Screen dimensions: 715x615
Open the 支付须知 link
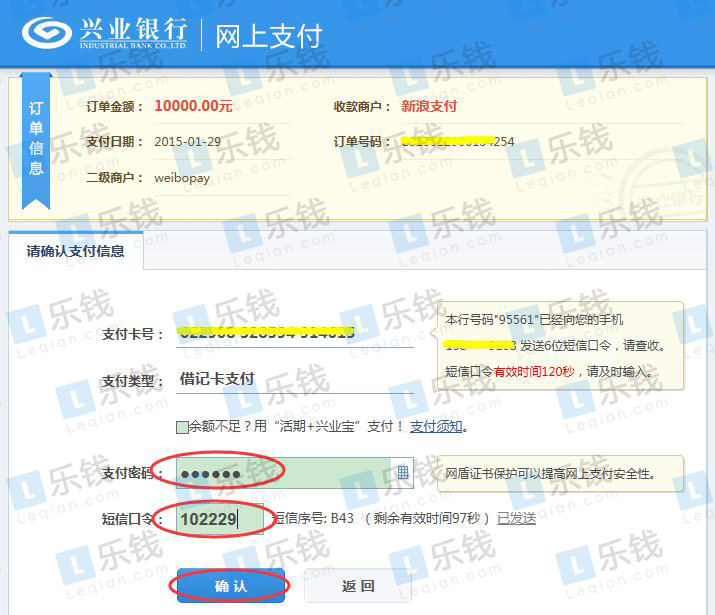click(x=436, y=426)
